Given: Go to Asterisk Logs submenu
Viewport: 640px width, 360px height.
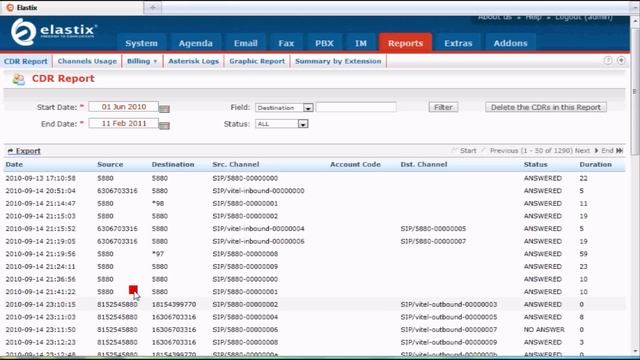Looking at the screenshot, I should click(x=193, y=61).
